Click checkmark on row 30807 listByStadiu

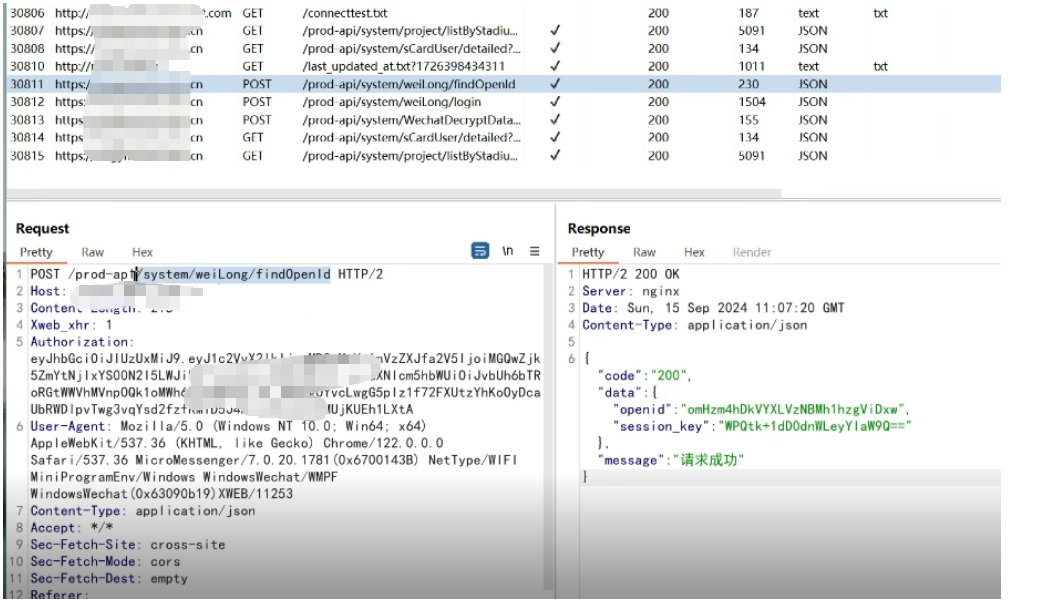[555, 30]
